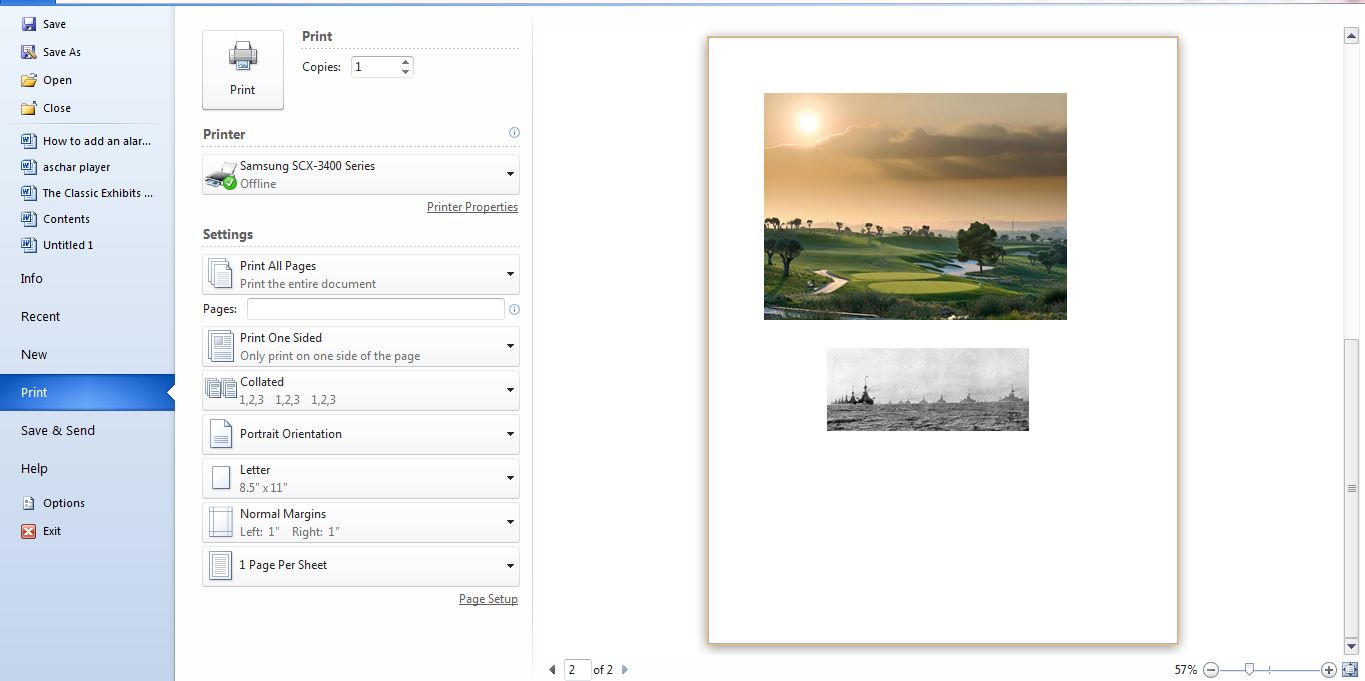Screen dimensions: 1365x681
Task: Click the info icon next to Pages field
Action: 514,309
